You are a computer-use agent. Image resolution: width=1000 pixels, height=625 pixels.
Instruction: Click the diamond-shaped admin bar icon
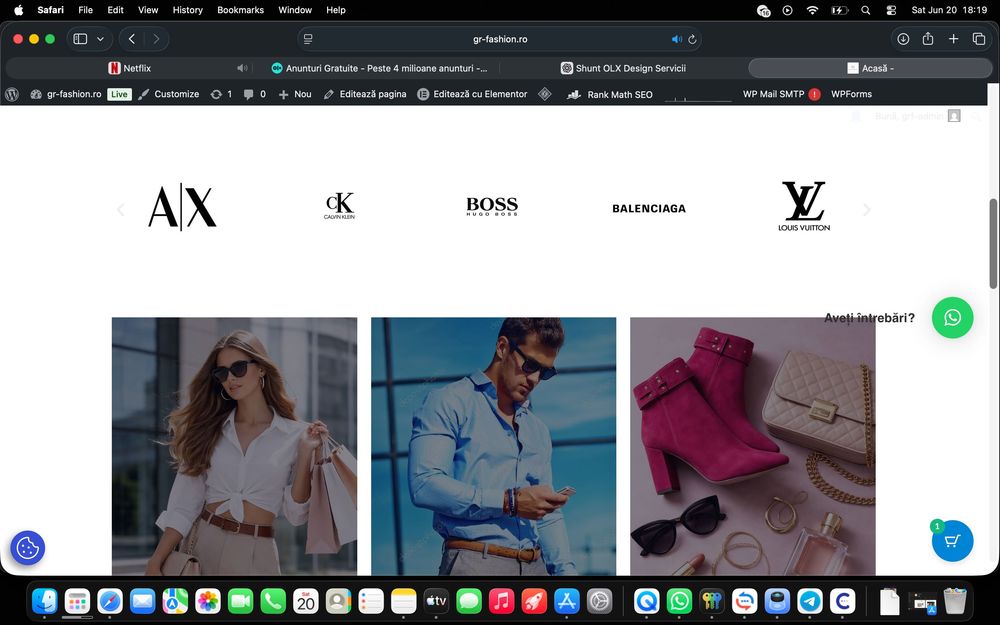click(x=545, y=94)
